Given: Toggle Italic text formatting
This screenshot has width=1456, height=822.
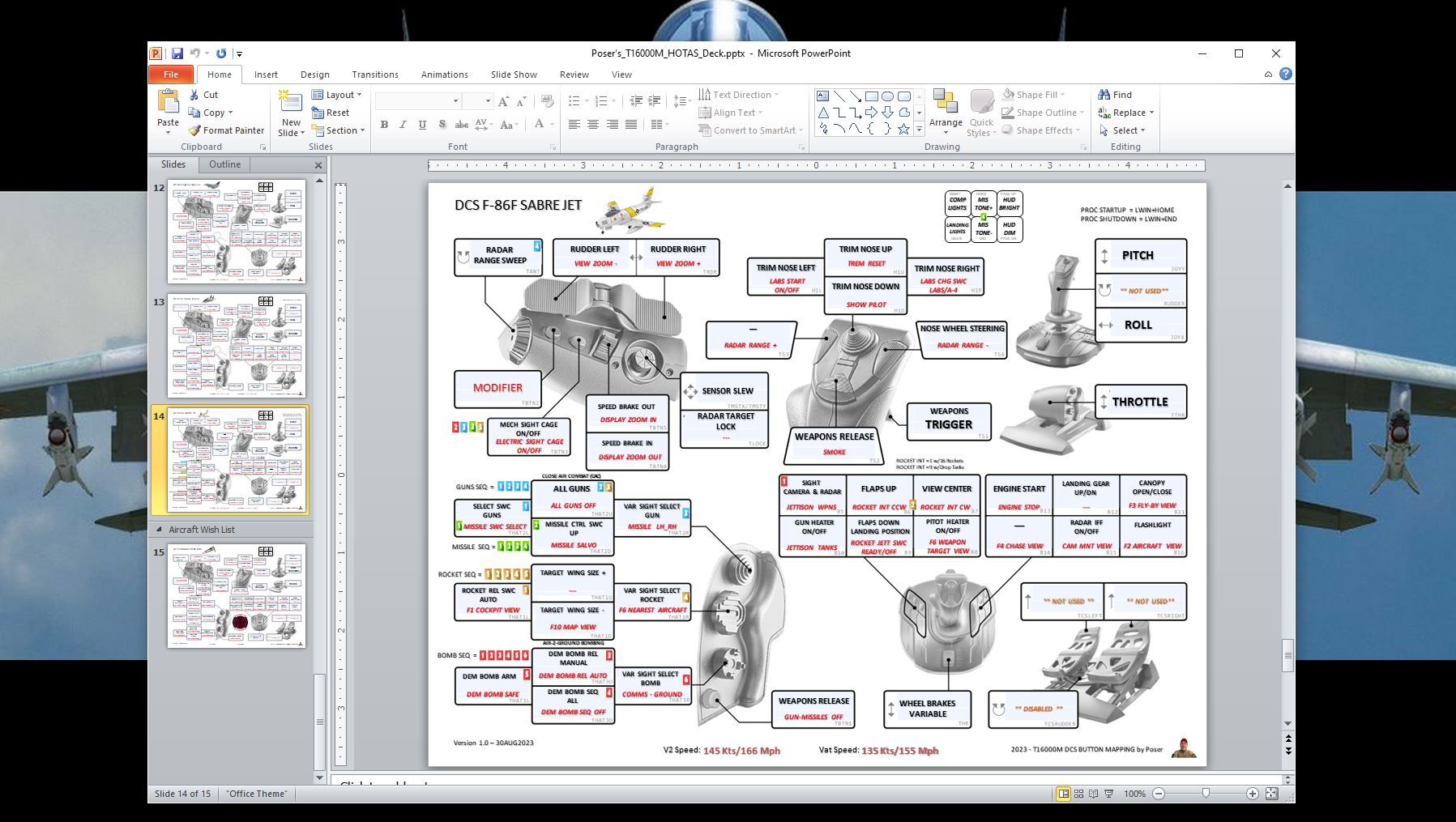Looking at the screenshot, I should click(x=403, y=125).
